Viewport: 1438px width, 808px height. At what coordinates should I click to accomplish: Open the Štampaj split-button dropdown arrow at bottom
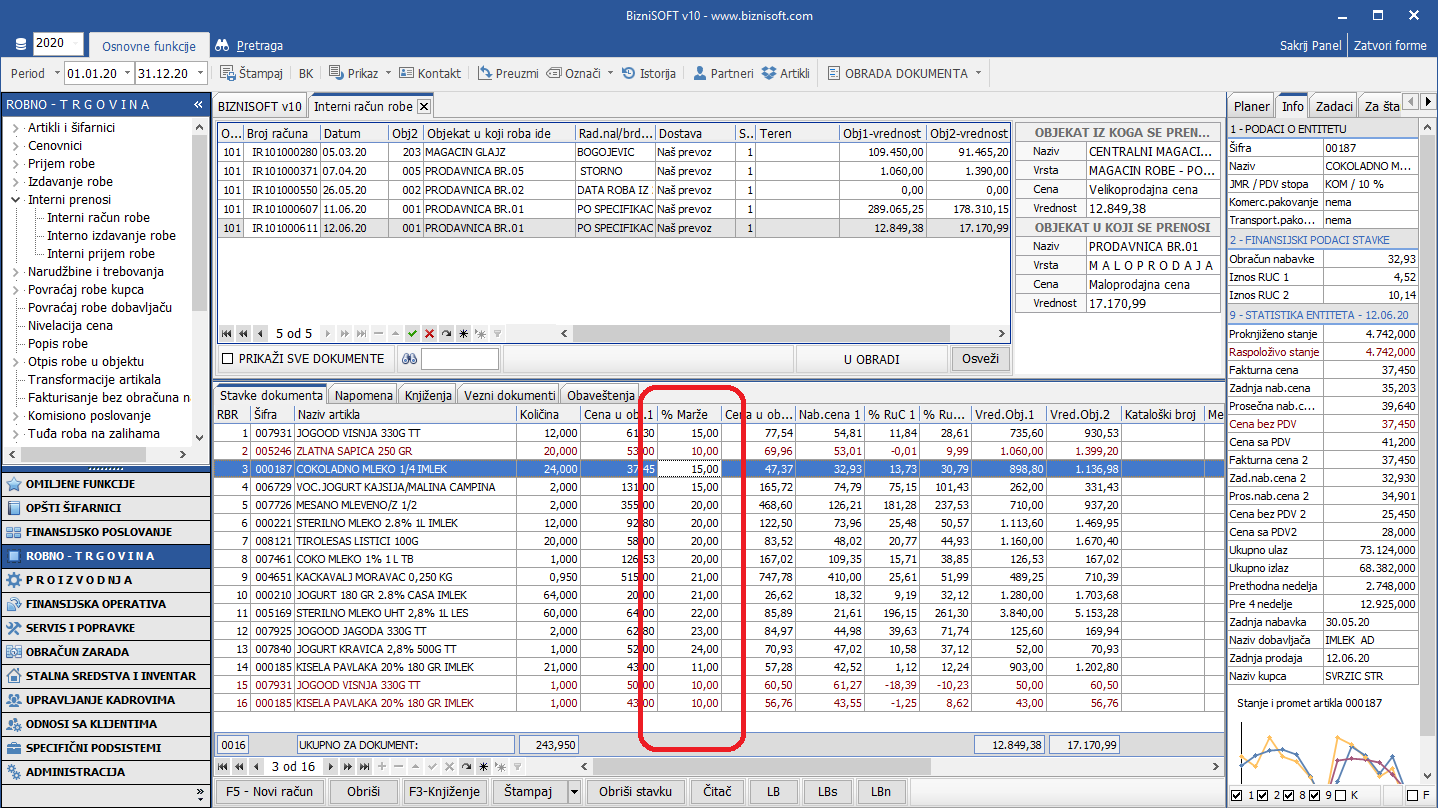(574, 791)
